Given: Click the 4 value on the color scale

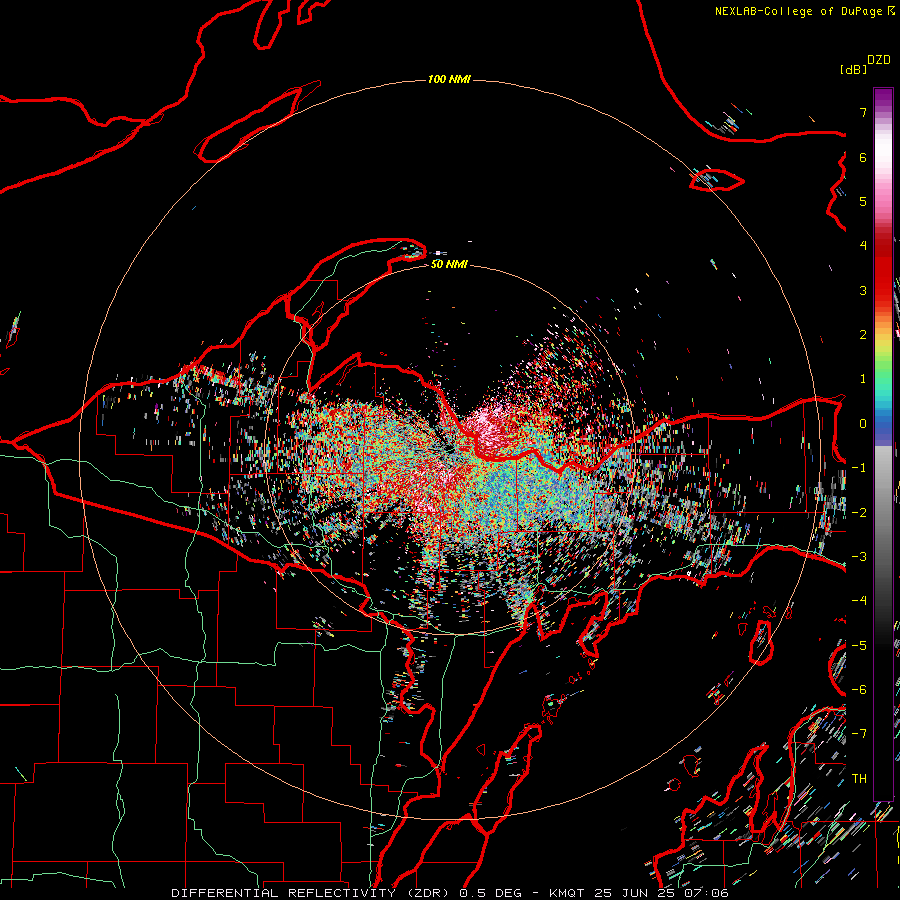Looking at the screenshot, I should 863,246.
